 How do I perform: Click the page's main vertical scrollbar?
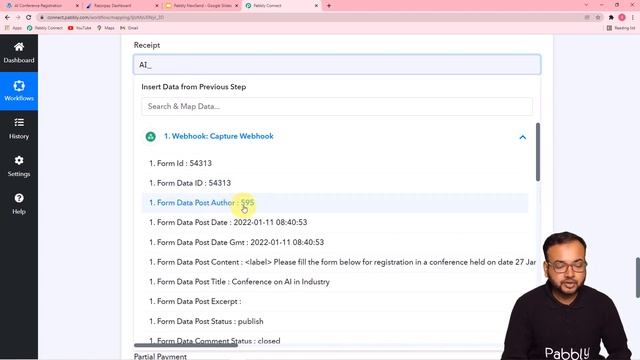coord(638,278)
